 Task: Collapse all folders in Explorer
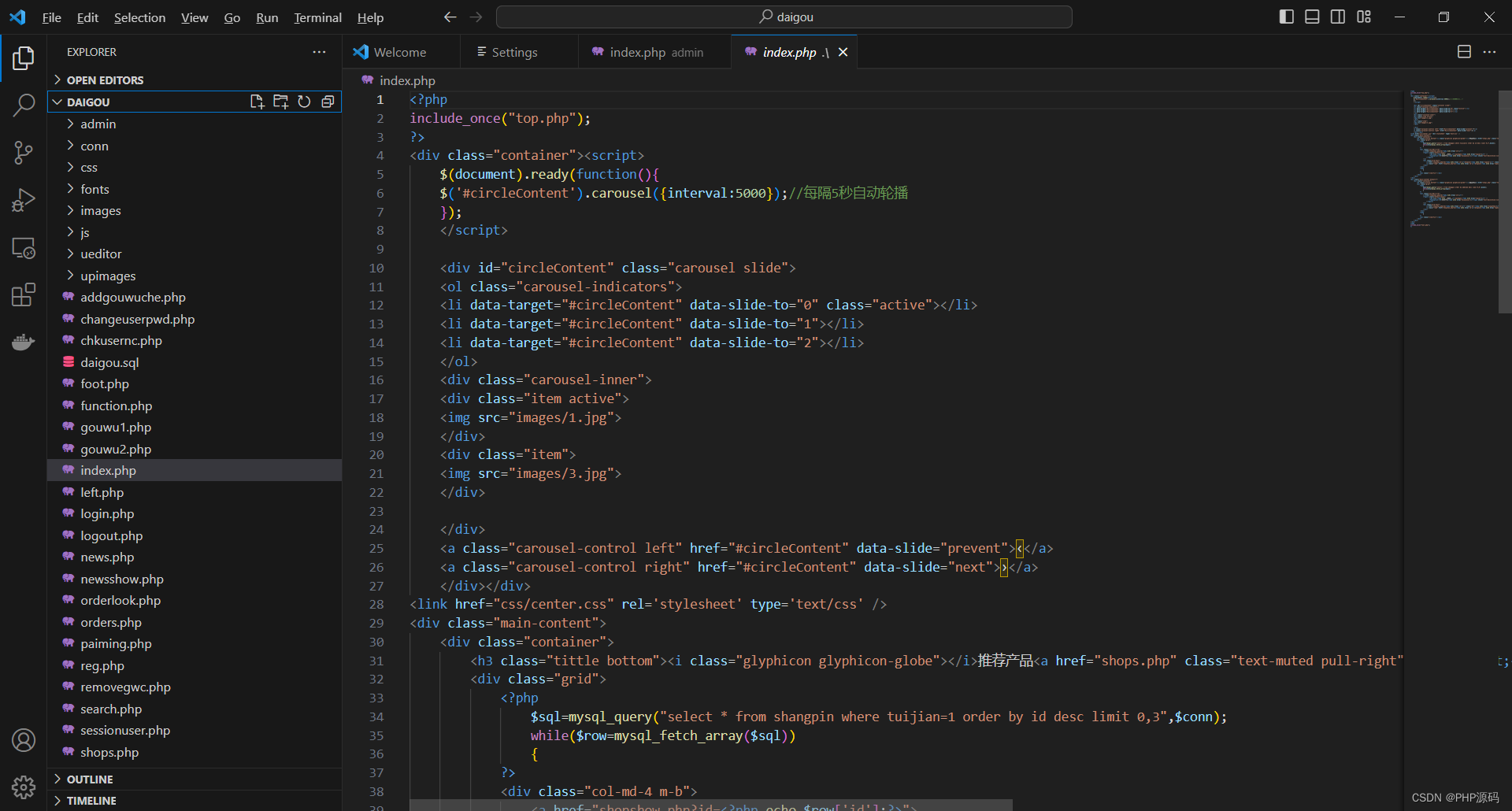click(328, 102)
